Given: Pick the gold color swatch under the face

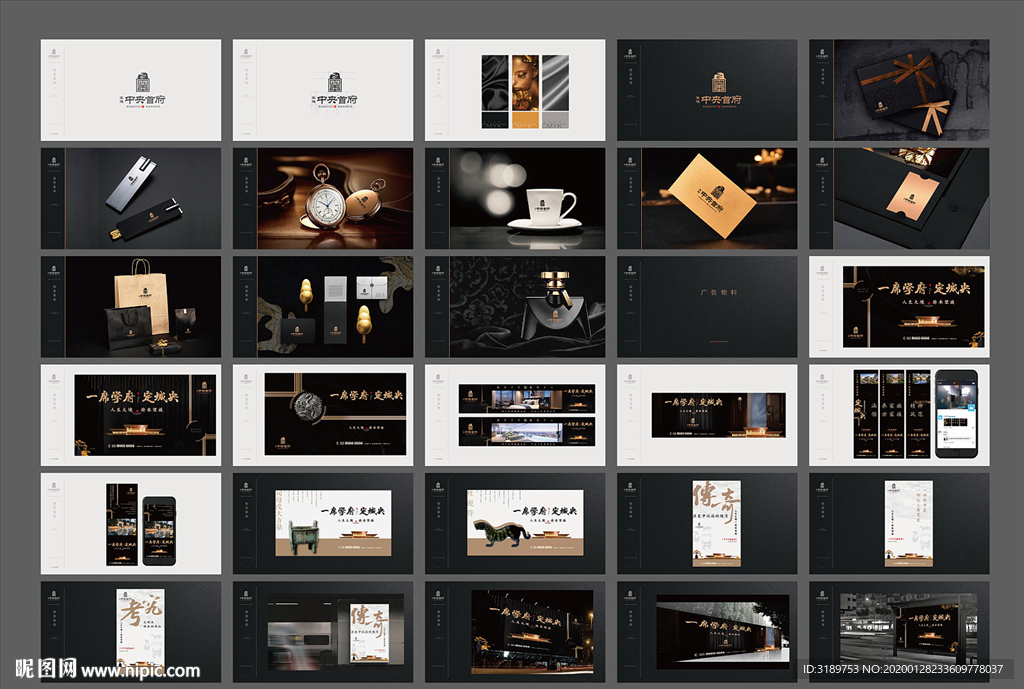Looking at the screenshot, I should (x=525, y=120).
